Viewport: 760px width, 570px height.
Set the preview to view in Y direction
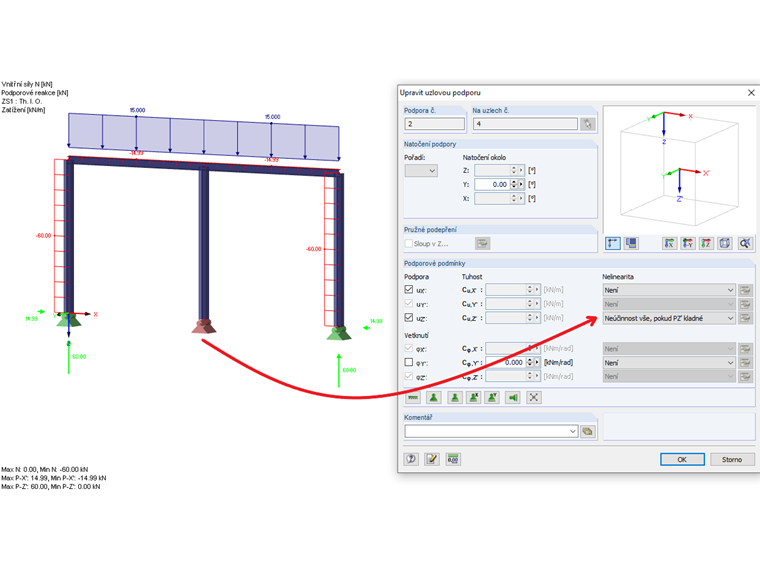tap(688, 243)
